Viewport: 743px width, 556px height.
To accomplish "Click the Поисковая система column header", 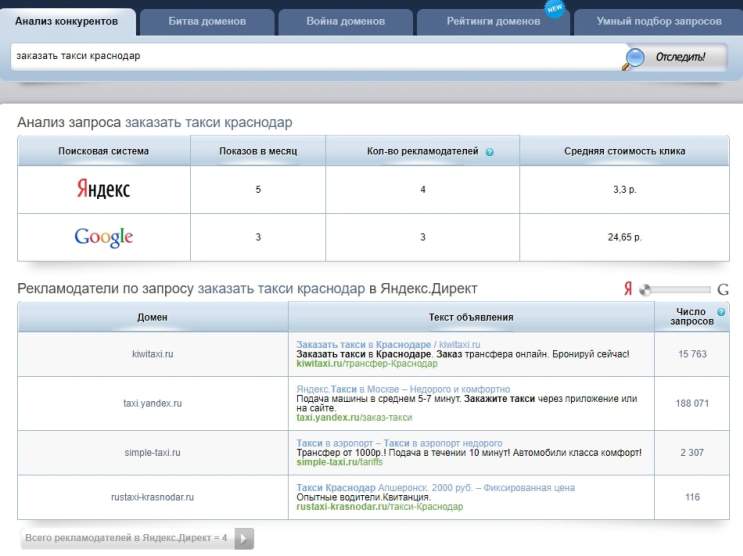I will (x=103, y=151).
